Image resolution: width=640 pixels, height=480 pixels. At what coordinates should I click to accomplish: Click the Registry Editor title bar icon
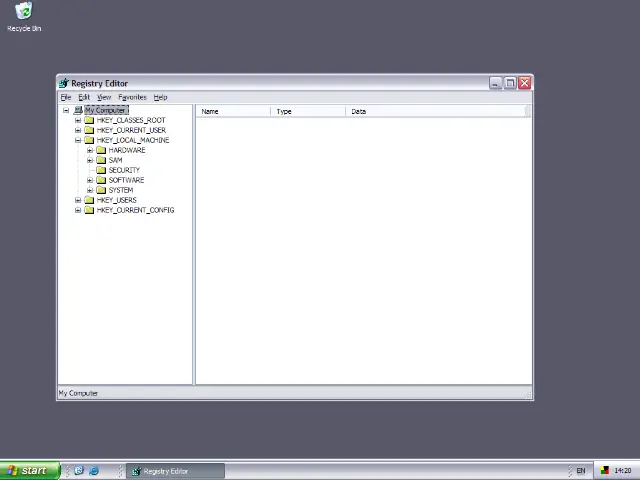click(x=64, y=83)
